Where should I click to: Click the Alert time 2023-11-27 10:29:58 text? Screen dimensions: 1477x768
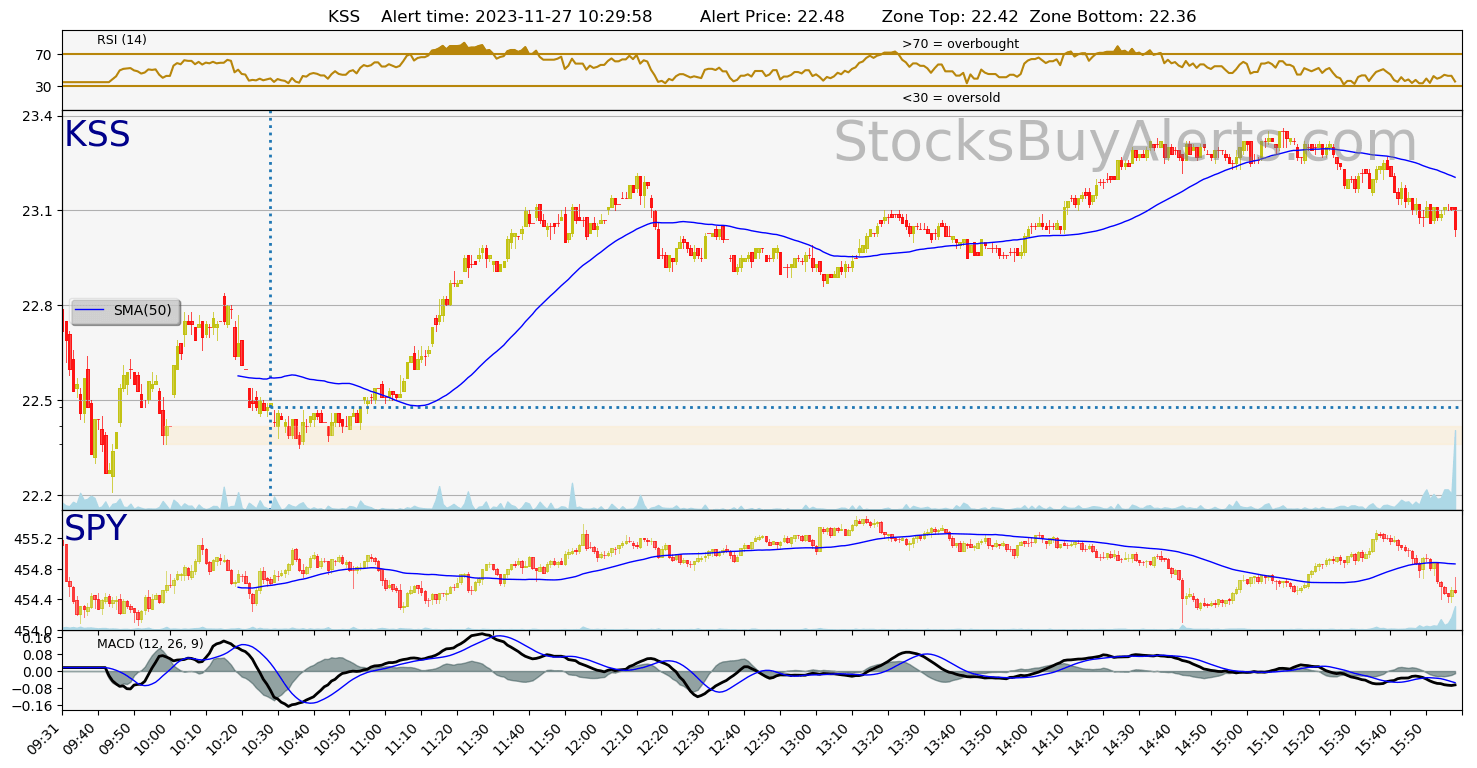pos(517,17)
